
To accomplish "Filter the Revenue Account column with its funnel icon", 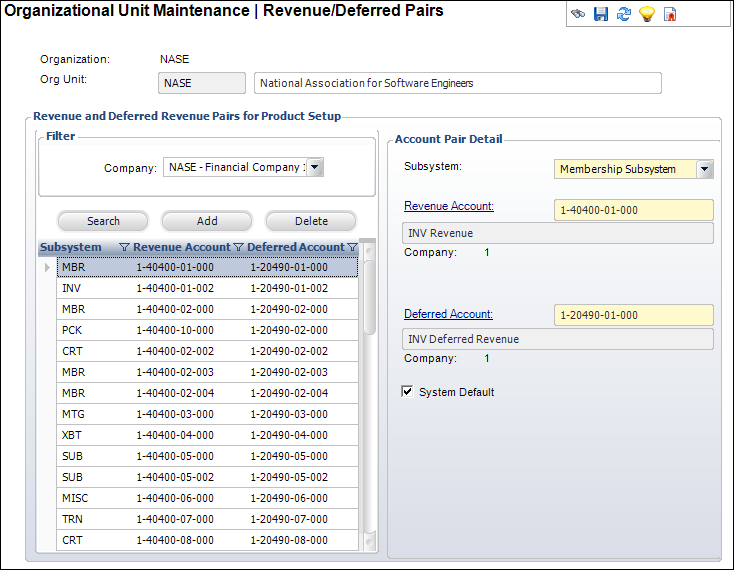I will point(238,247).
